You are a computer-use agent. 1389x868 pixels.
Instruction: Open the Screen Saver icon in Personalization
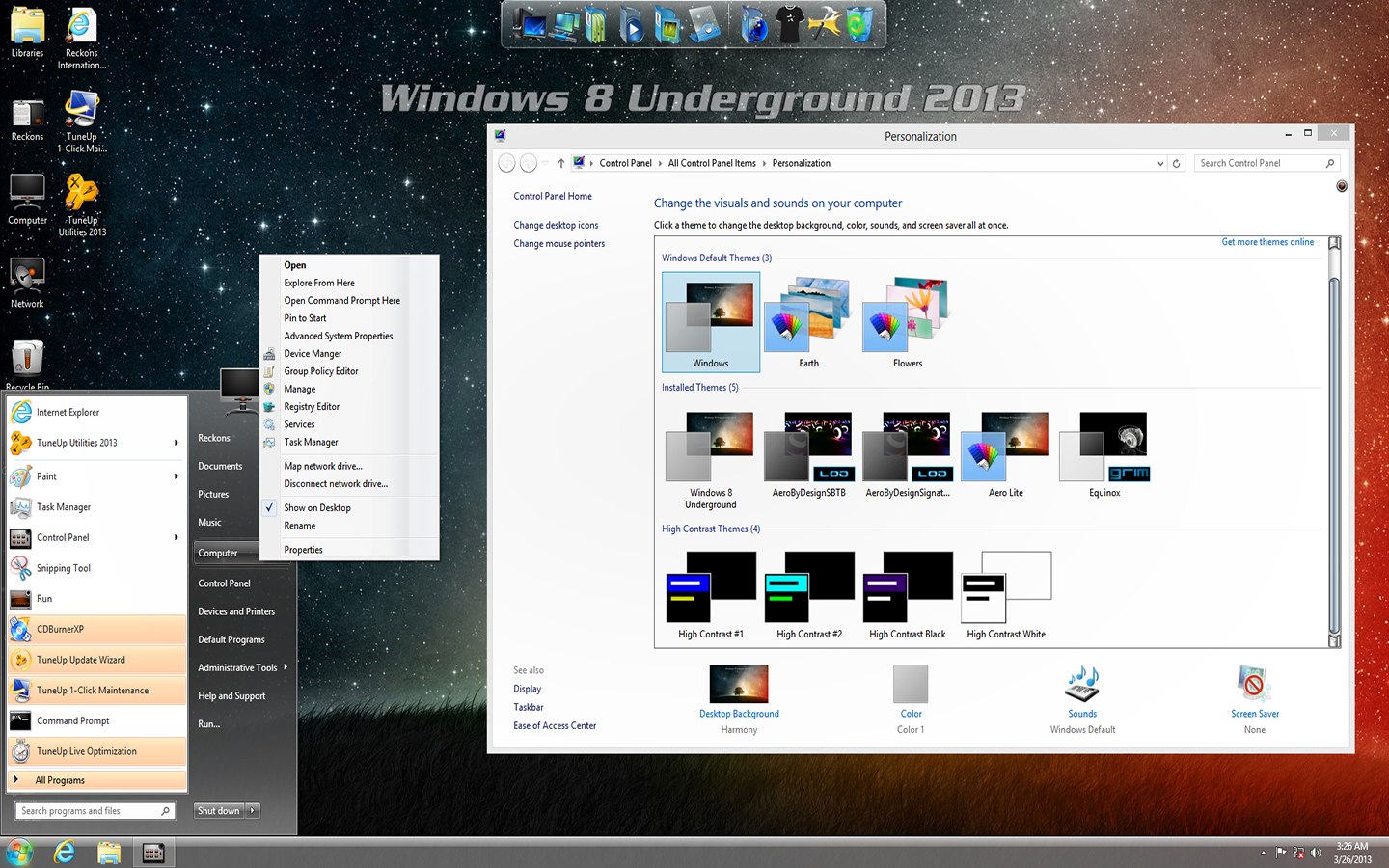pyautogui.click(x=1254, y=684)
